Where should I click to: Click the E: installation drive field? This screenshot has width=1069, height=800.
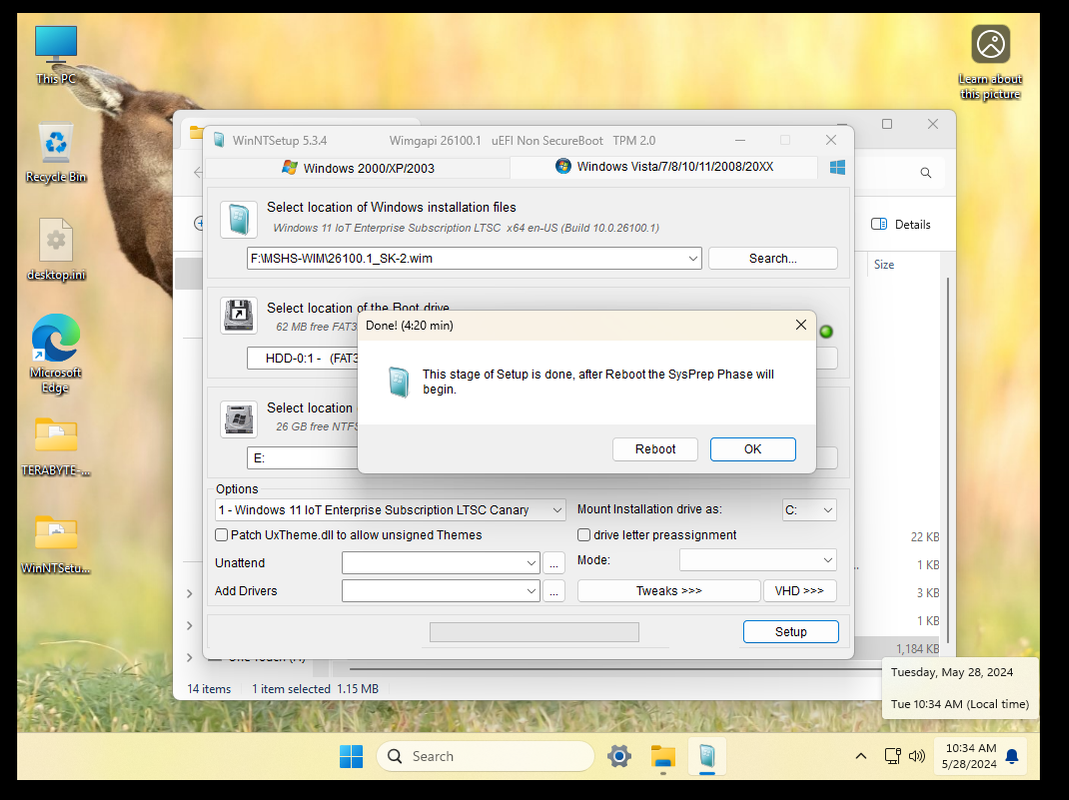[302, 458]
